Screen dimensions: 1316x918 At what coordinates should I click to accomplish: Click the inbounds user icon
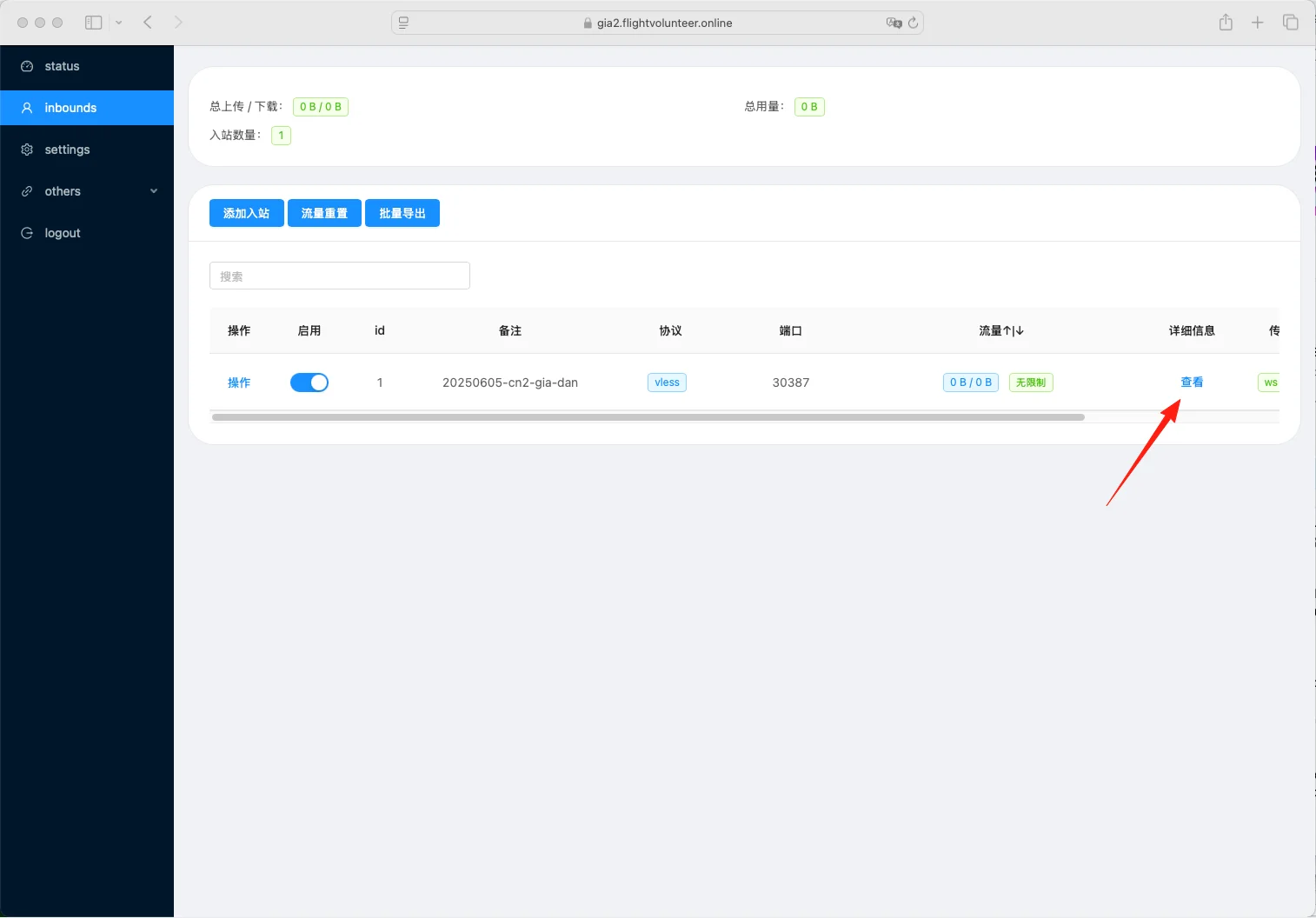(27, 108)
